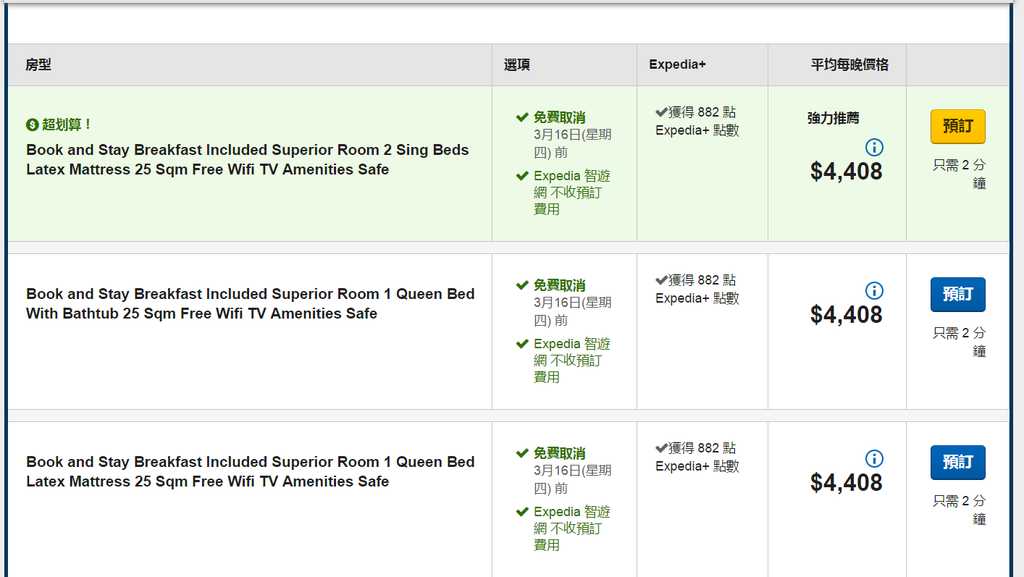Click the green 超划算 dollar icon
Screen dimensions: 1024x577
32,125
